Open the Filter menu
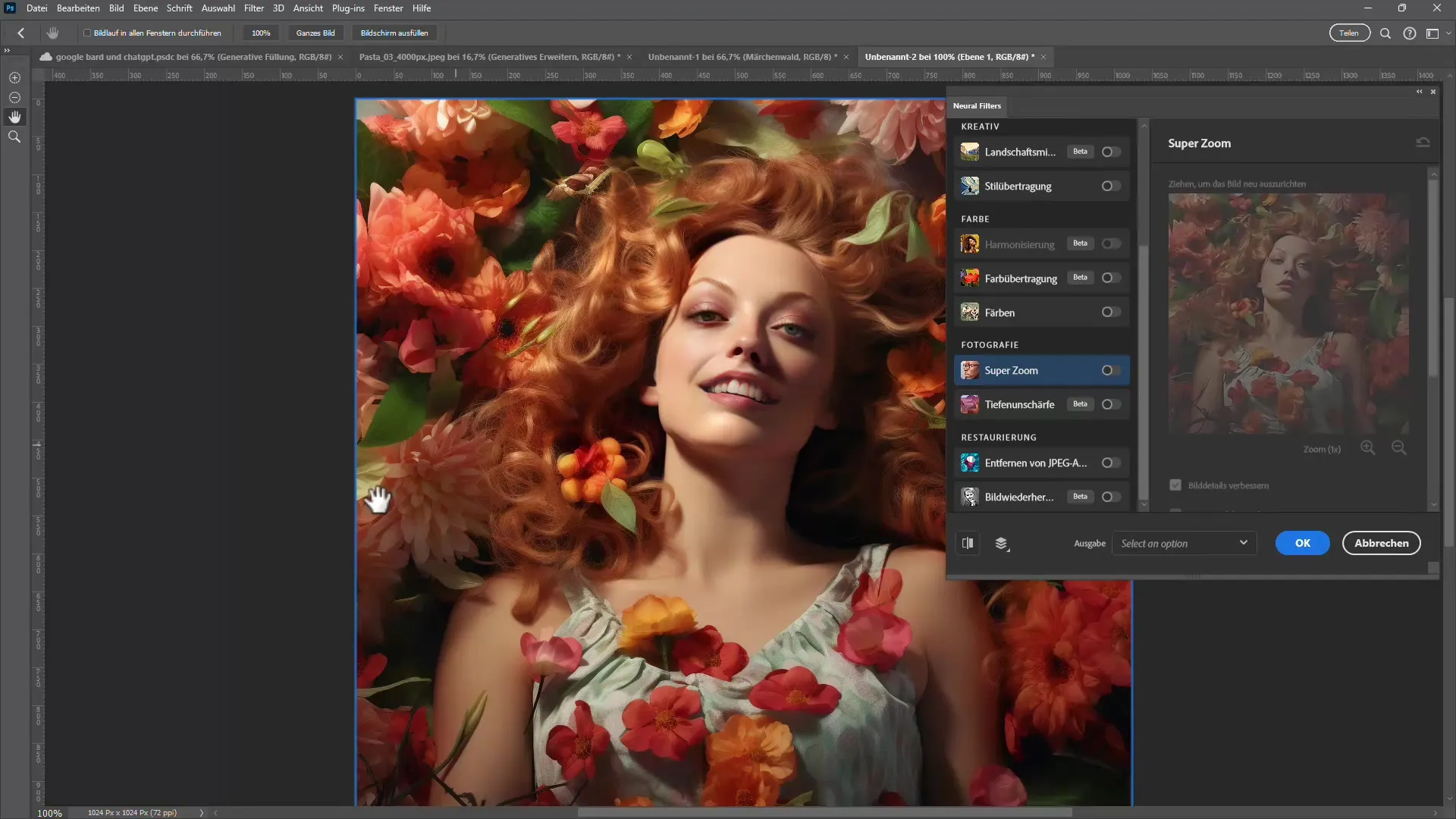The width and height of the screenshot is (1456, 819). coord(254,8)
